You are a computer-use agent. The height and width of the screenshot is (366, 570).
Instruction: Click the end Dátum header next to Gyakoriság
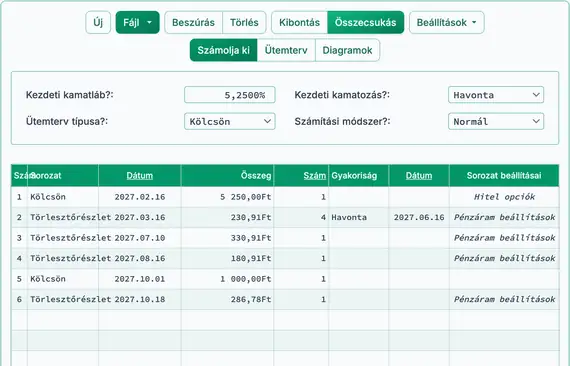[419, 176]
